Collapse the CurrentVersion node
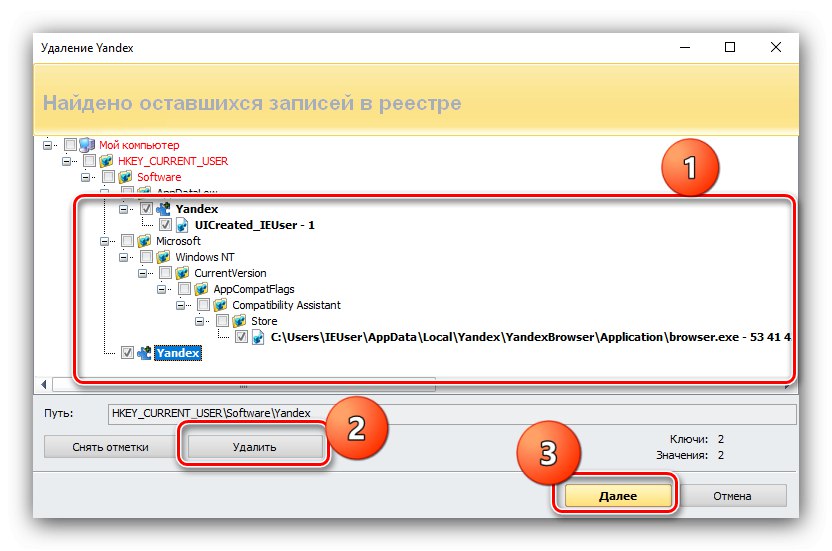This screenshot has width=832, height=551. click(143, 273)
